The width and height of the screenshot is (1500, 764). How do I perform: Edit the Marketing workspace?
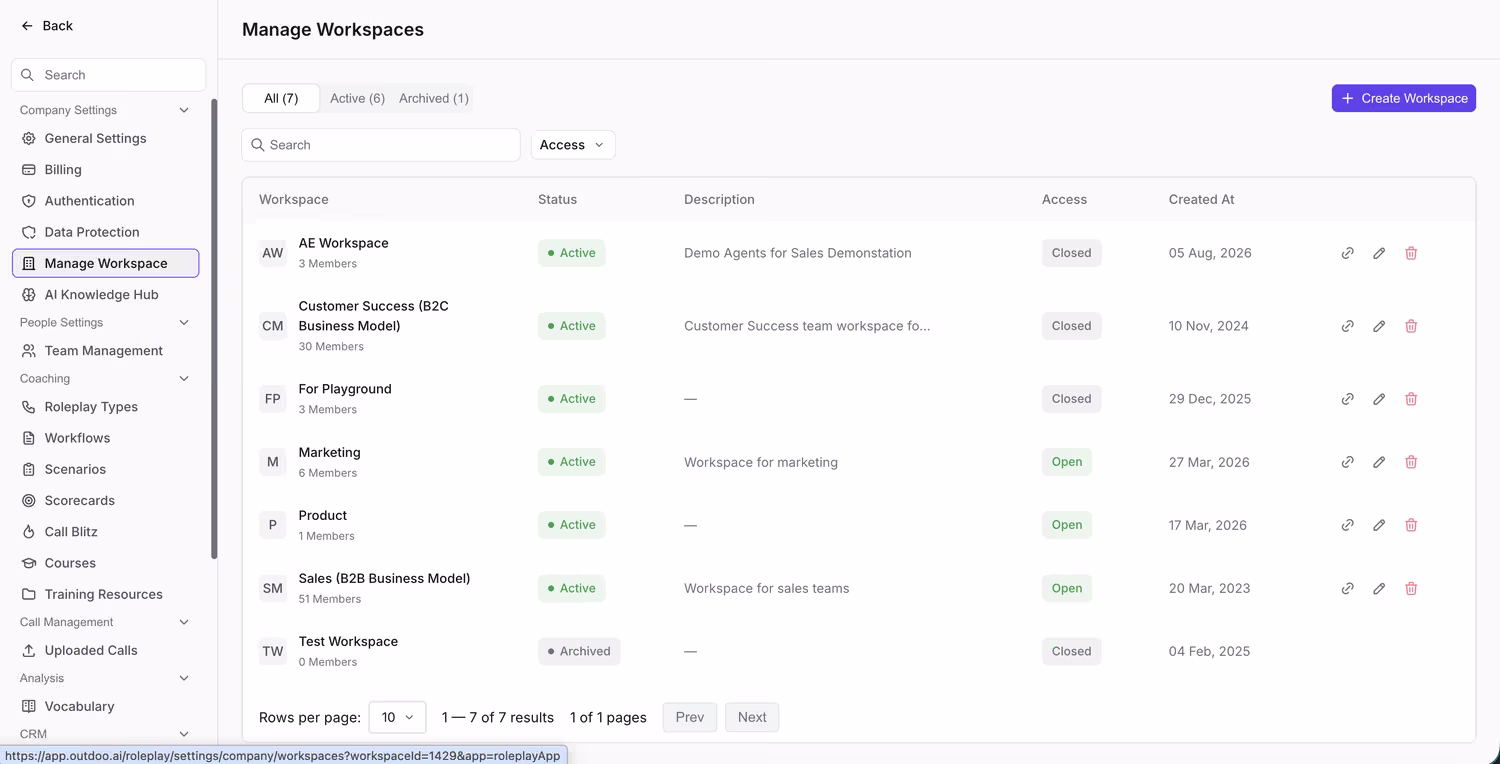coord(1379,462)
